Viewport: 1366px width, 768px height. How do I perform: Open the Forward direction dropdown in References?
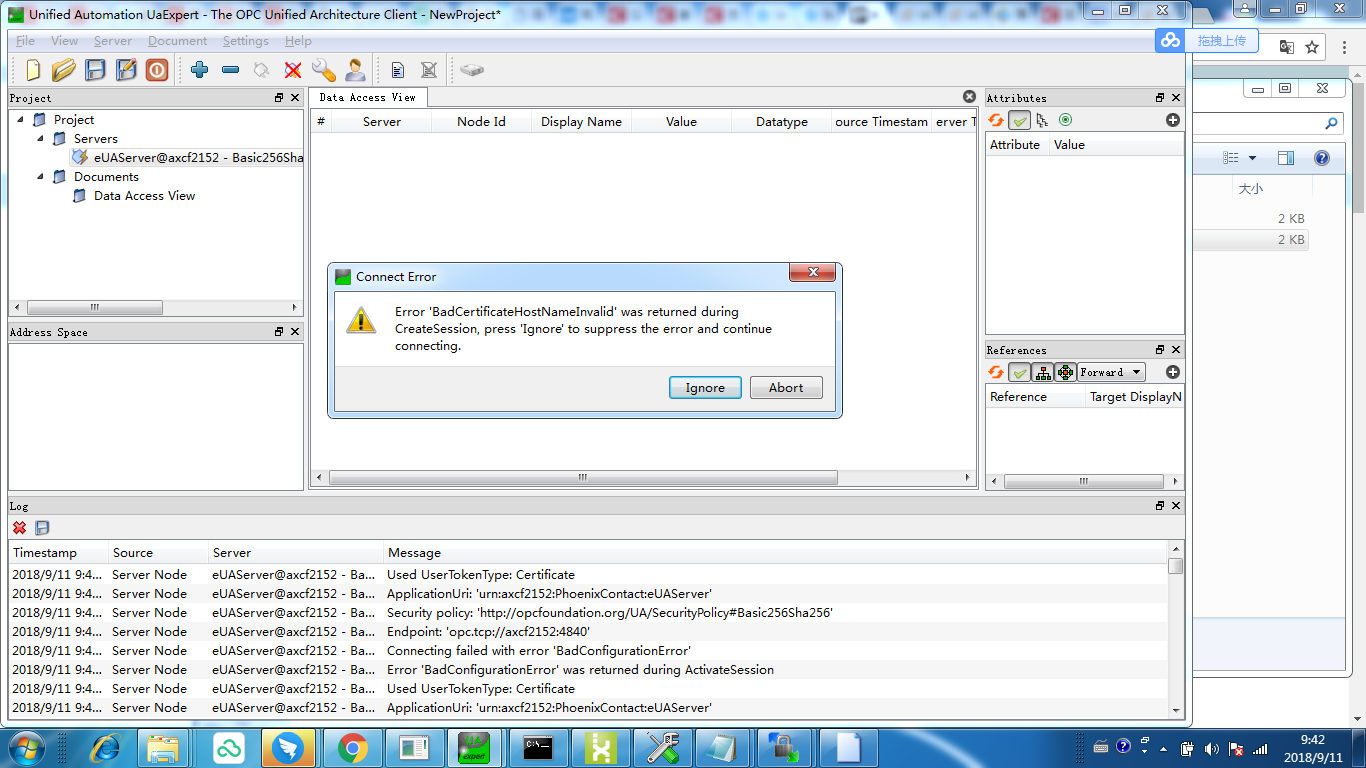[x=1111, y=372]
